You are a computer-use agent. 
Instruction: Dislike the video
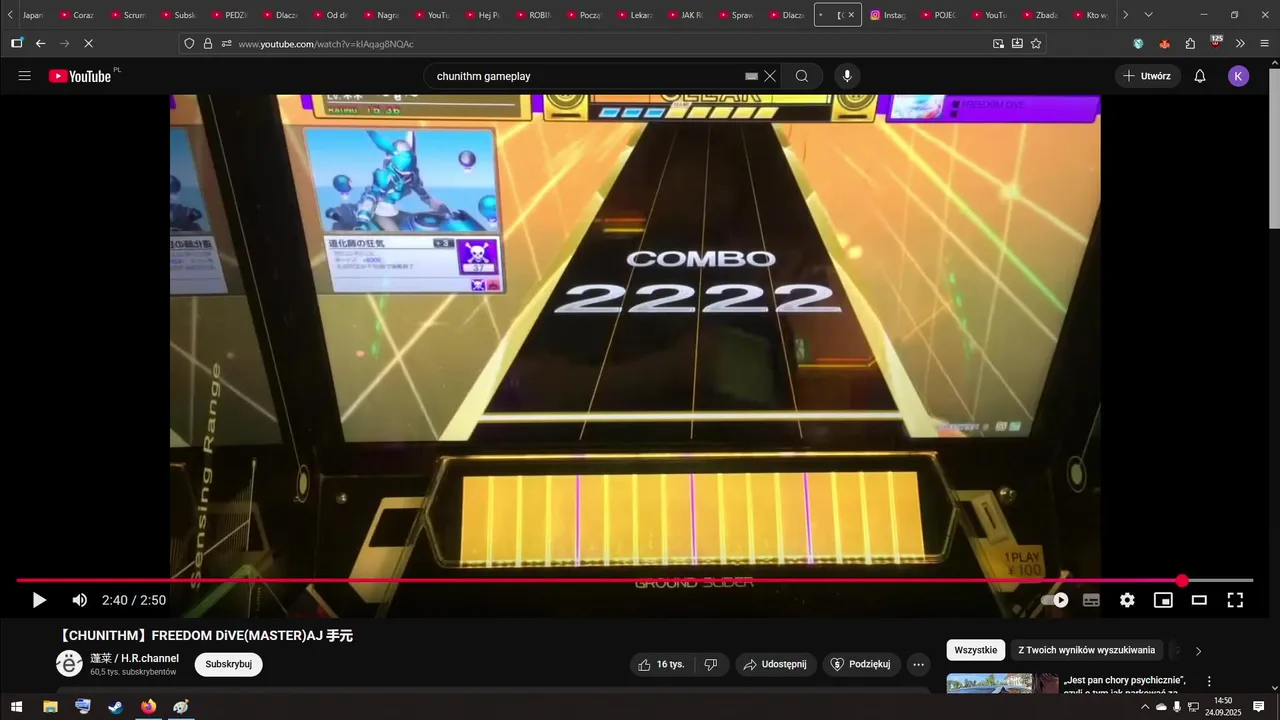pyautogui.click(x=711, y=664)
